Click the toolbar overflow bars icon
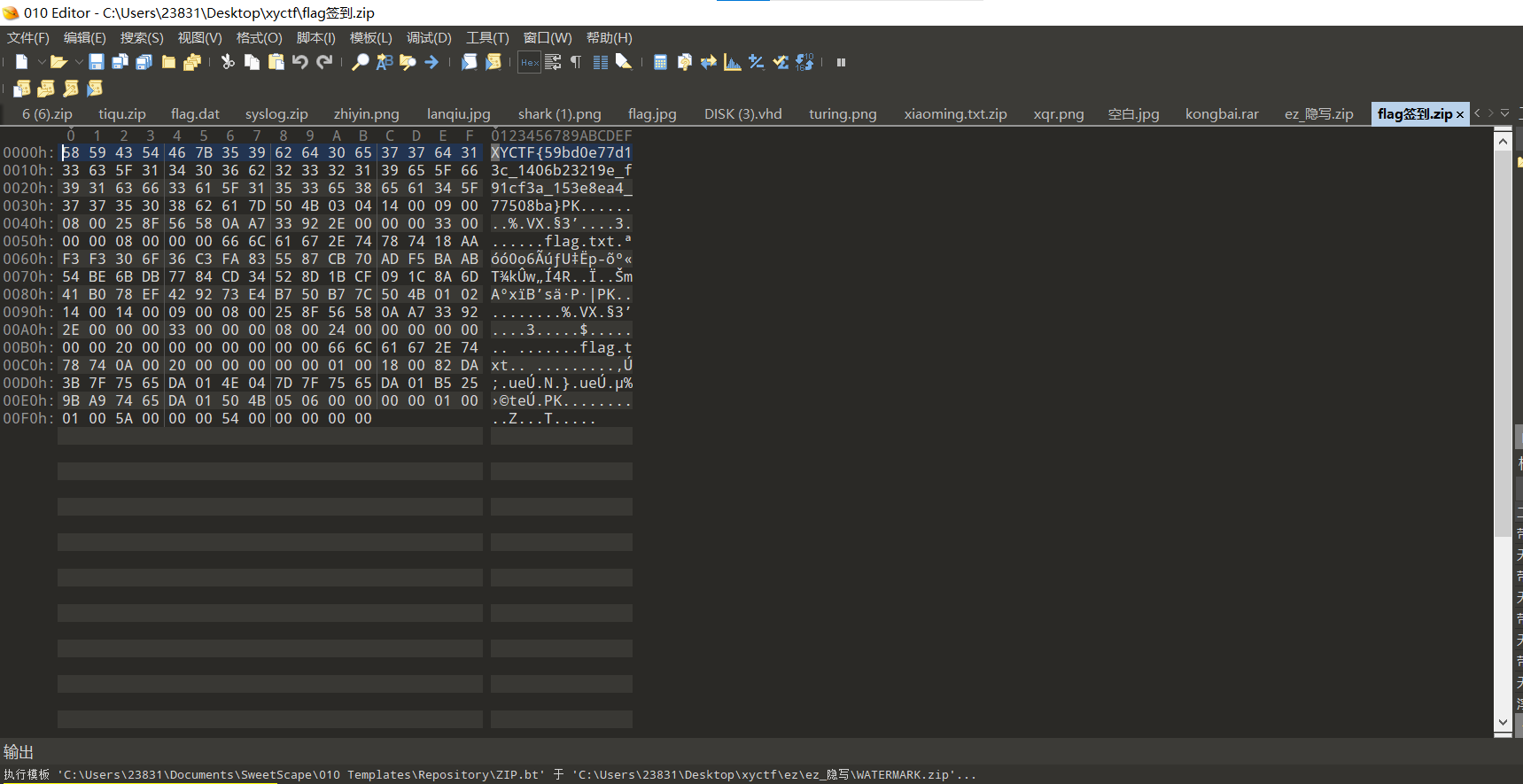Screen dimensions: 1523x784 click(841, 62)
